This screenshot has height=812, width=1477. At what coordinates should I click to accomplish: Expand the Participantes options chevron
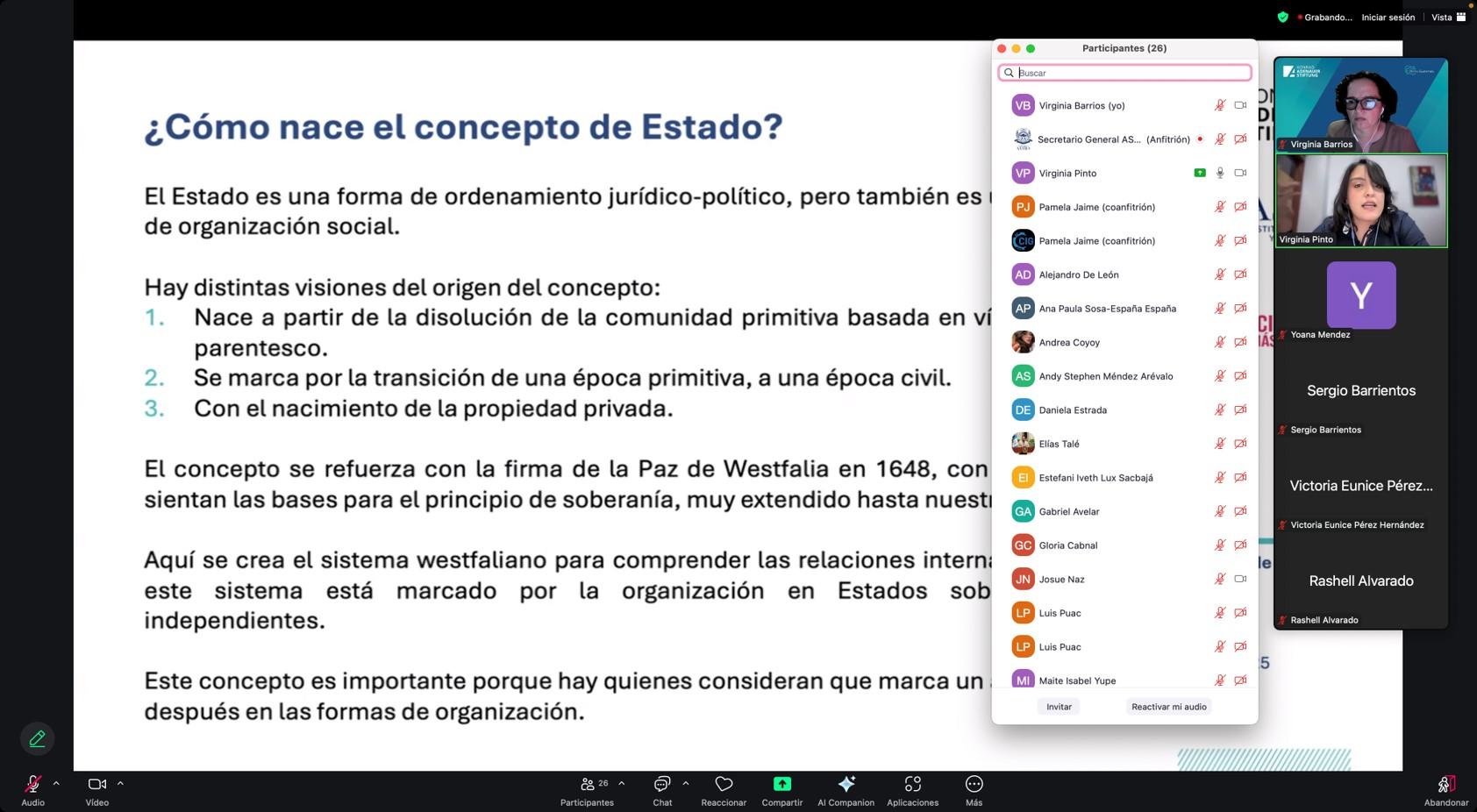(x=621, y=783)
